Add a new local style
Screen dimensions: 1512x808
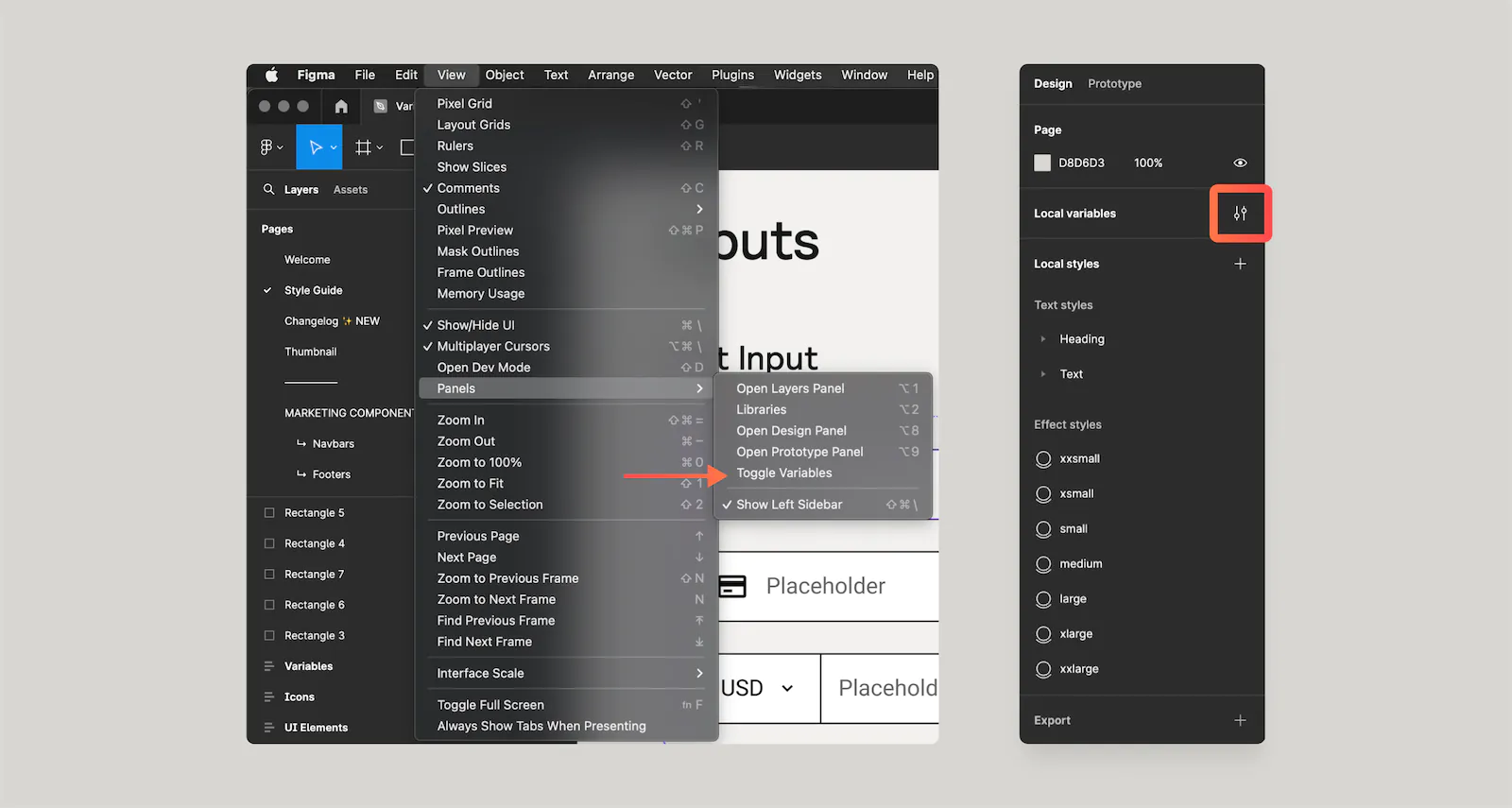pos(1240,264)
